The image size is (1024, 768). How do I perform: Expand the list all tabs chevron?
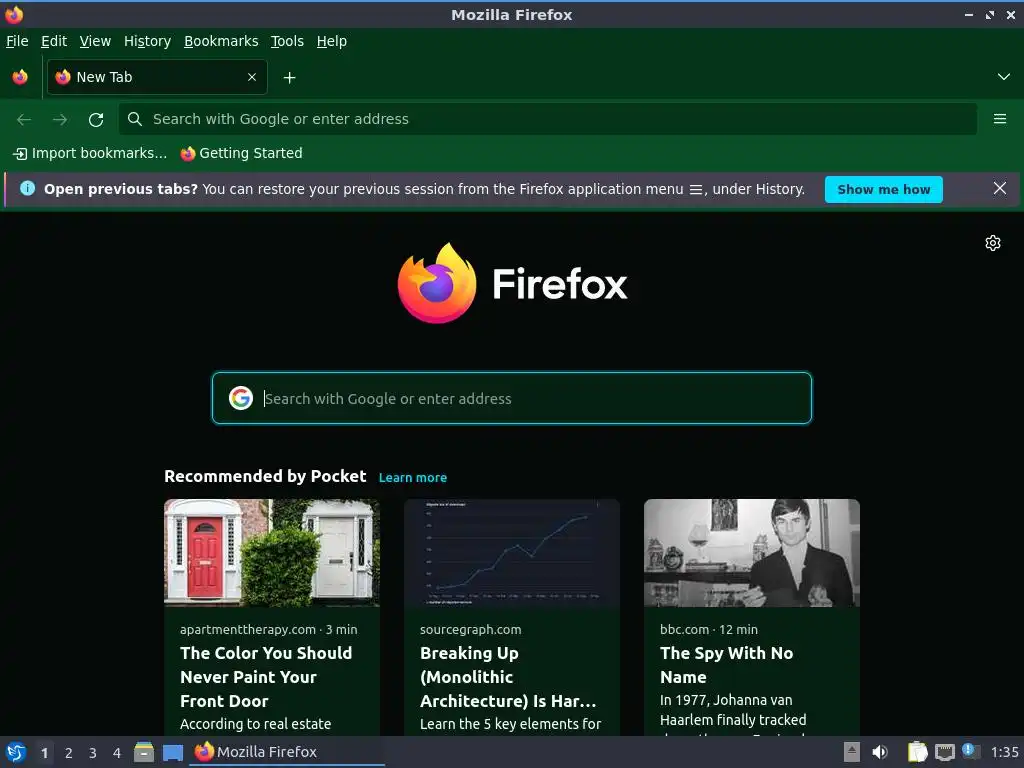1003,77
